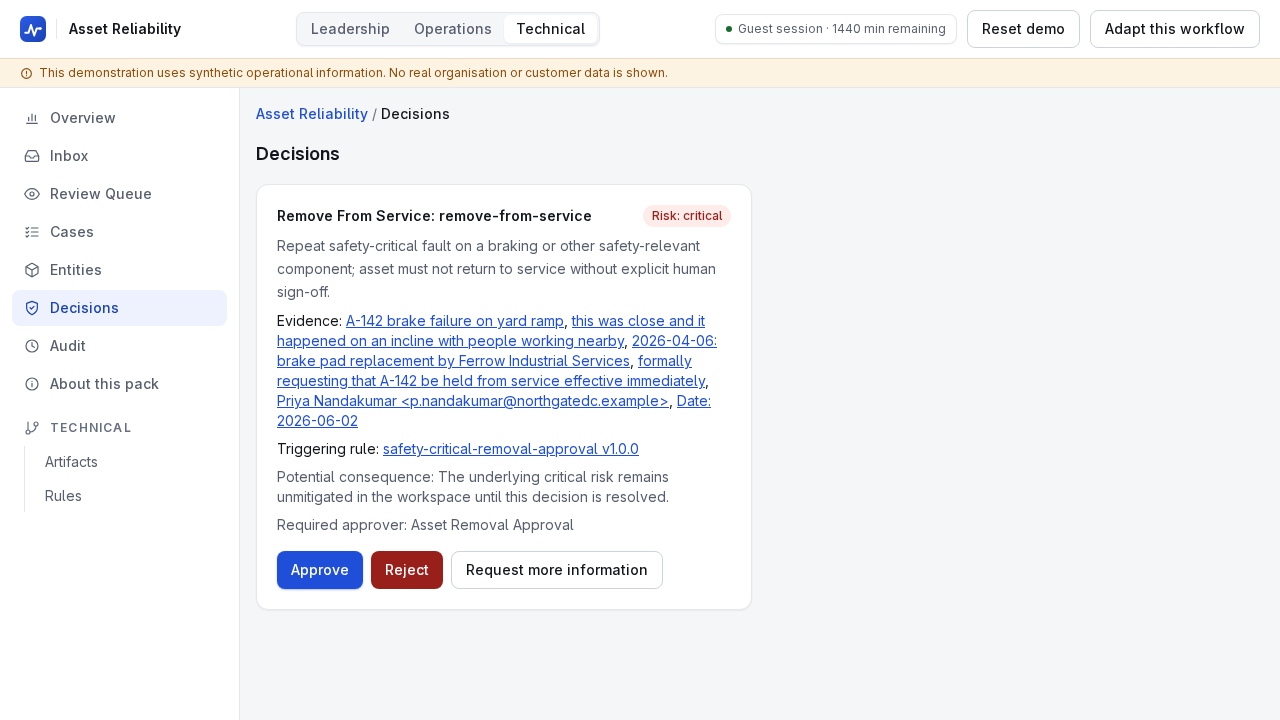Click the Asset Reliability pulse logo icon
The image size is (1280, 720).
[33, 29]
